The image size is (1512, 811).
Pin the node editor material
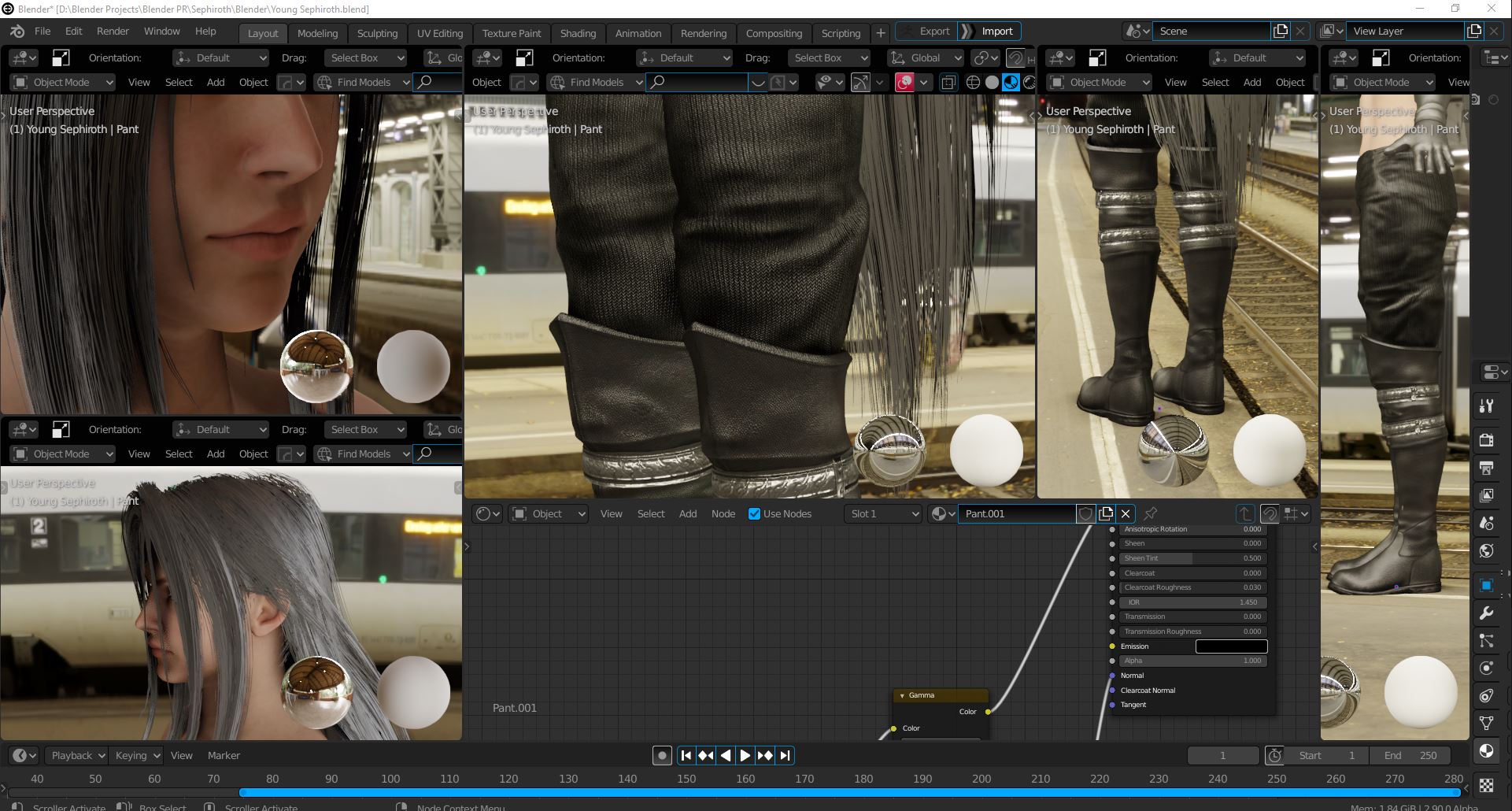click(x=1150, y=513)
